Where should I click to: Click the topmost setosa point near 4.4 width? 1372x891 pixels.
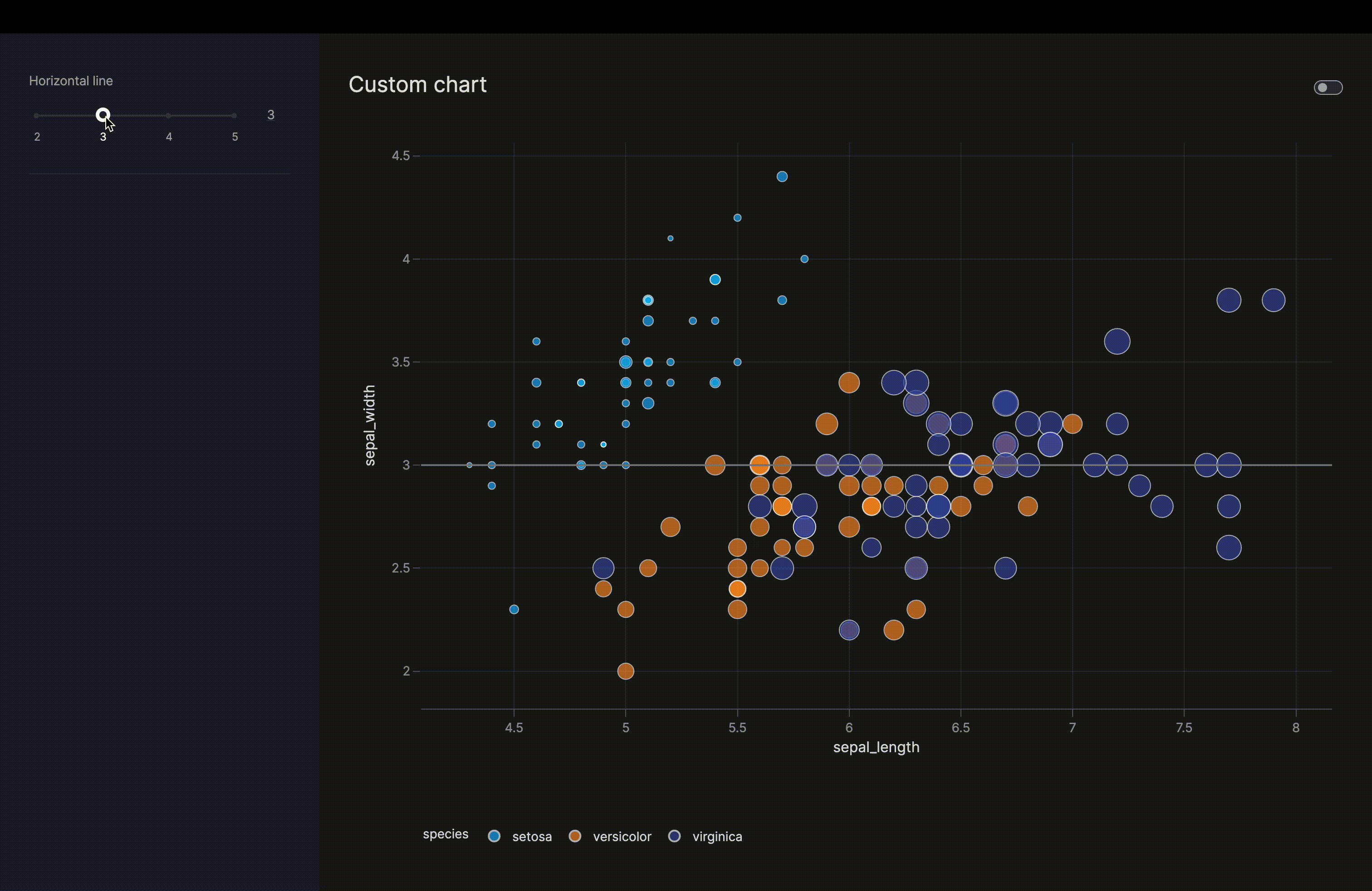pos(782,177)
